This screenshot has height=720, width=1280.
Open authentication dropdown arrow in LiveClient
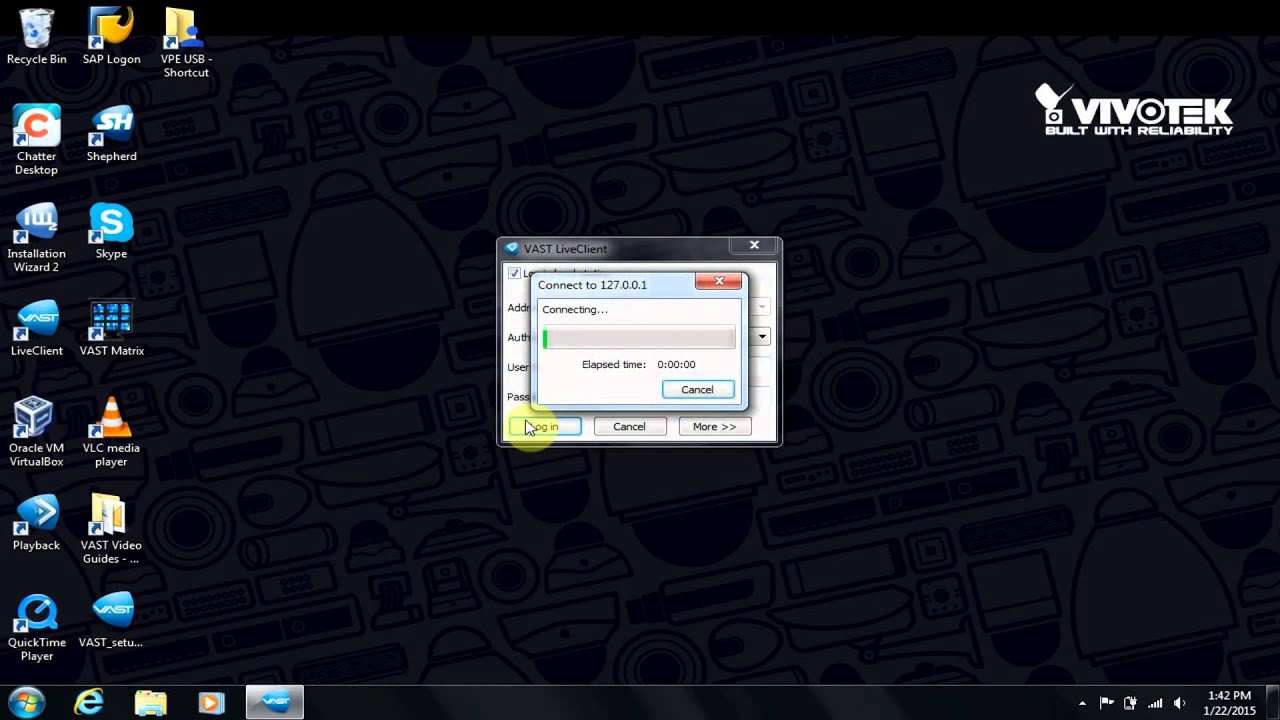coord(762,337)
